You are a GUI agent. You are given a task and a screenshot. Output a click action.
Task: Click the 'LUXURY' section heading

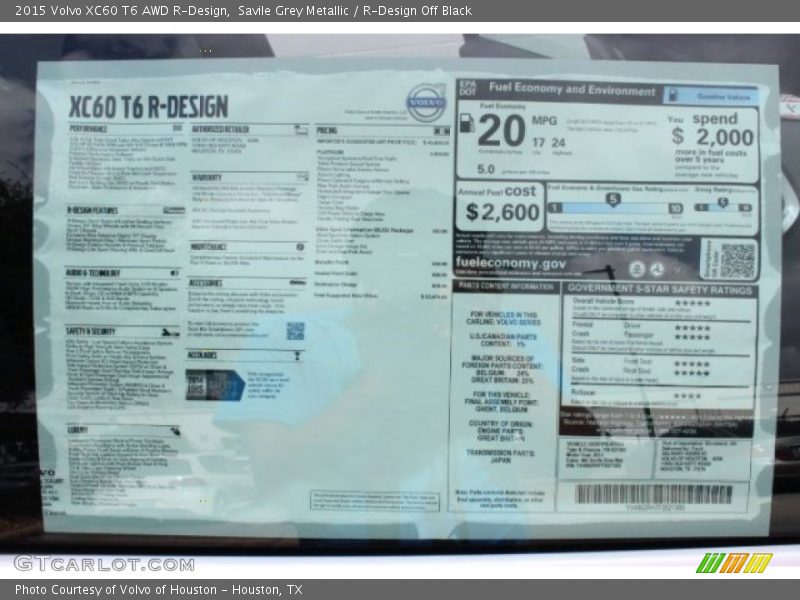coord(78,430)
